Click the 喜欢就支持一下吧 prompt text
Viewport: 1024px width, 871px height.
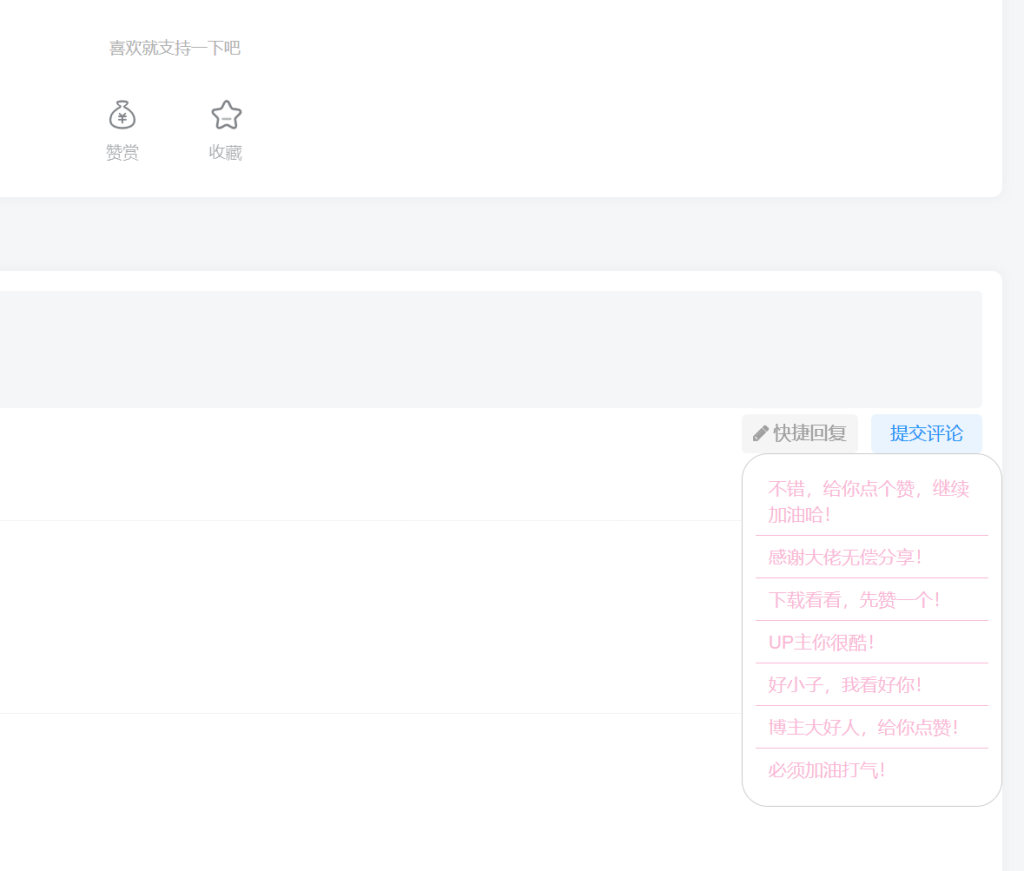[175, 48]
